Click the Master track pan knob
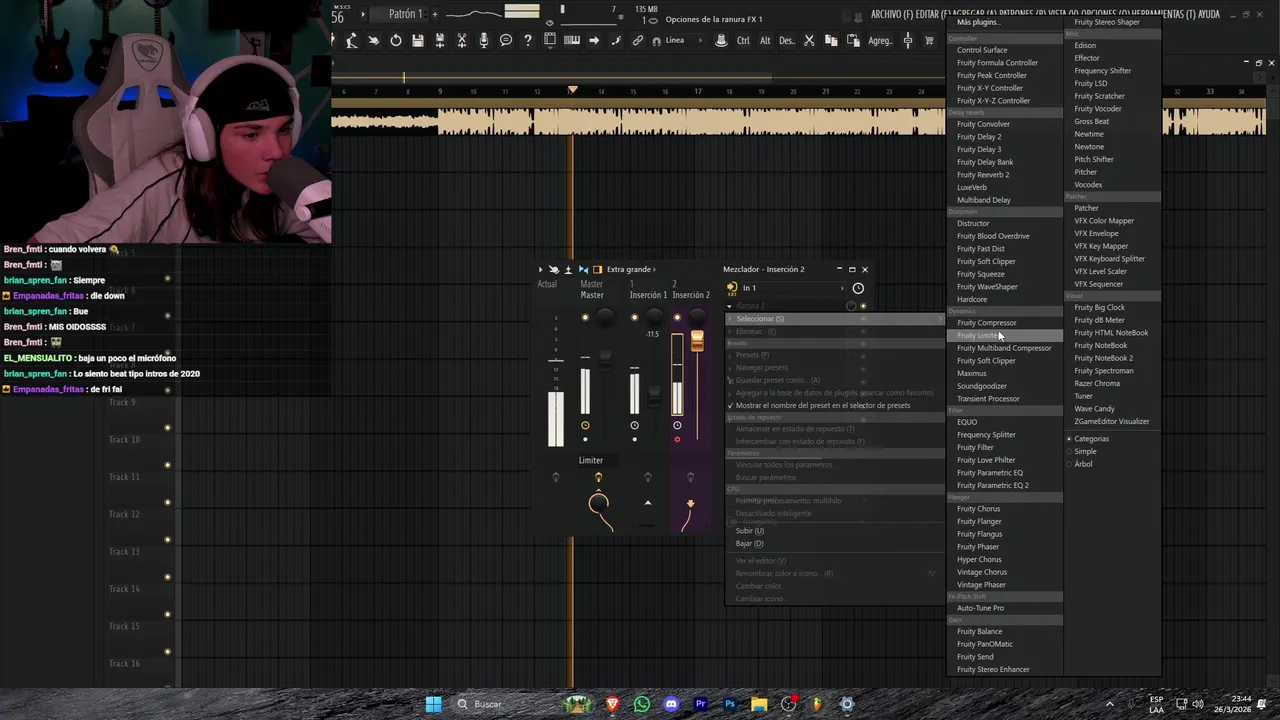Image resolution: width=1280 pixels, height=720 pixels. click(x=605, y=318)
